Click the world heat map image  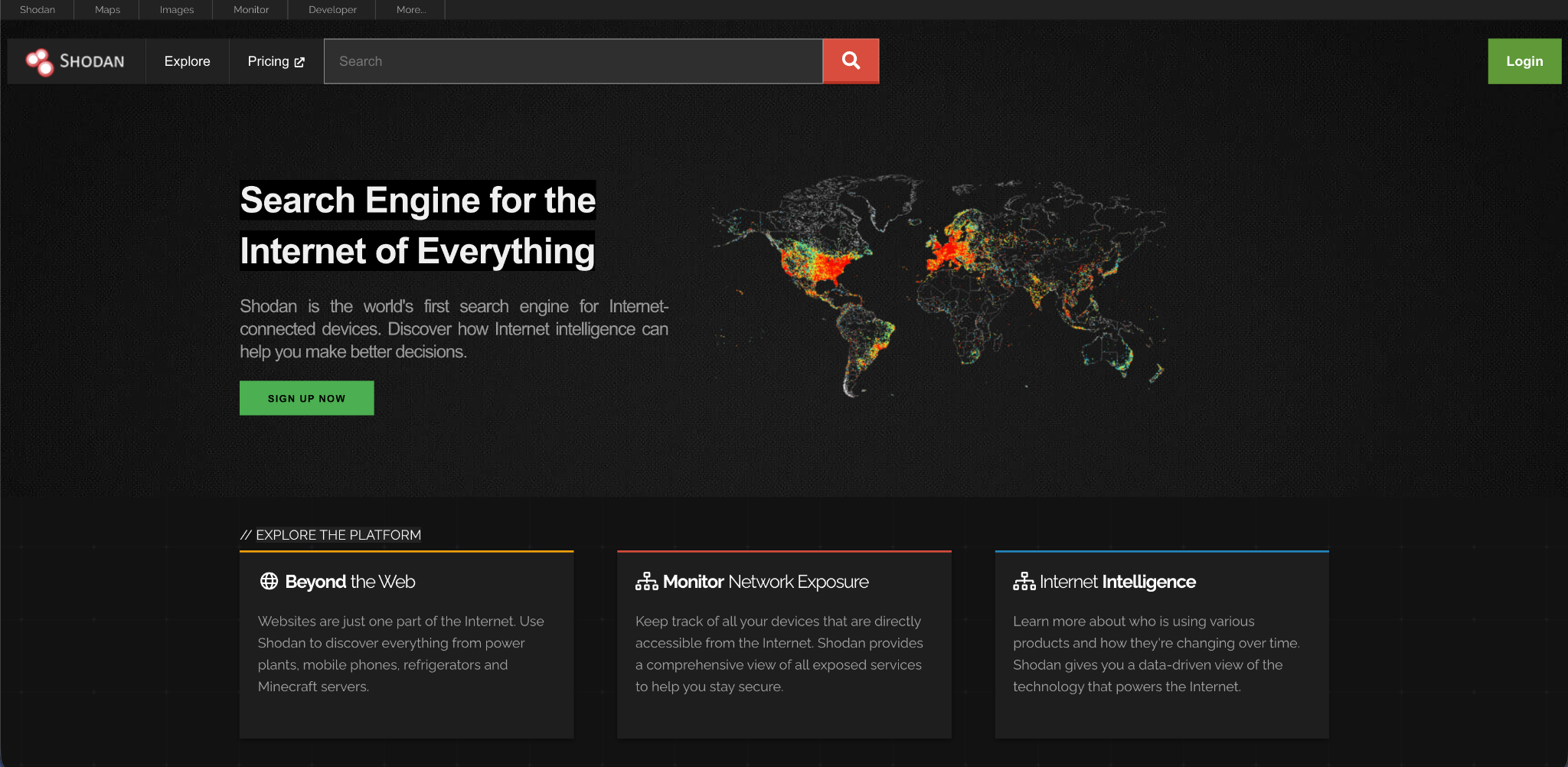click(938, 283)
